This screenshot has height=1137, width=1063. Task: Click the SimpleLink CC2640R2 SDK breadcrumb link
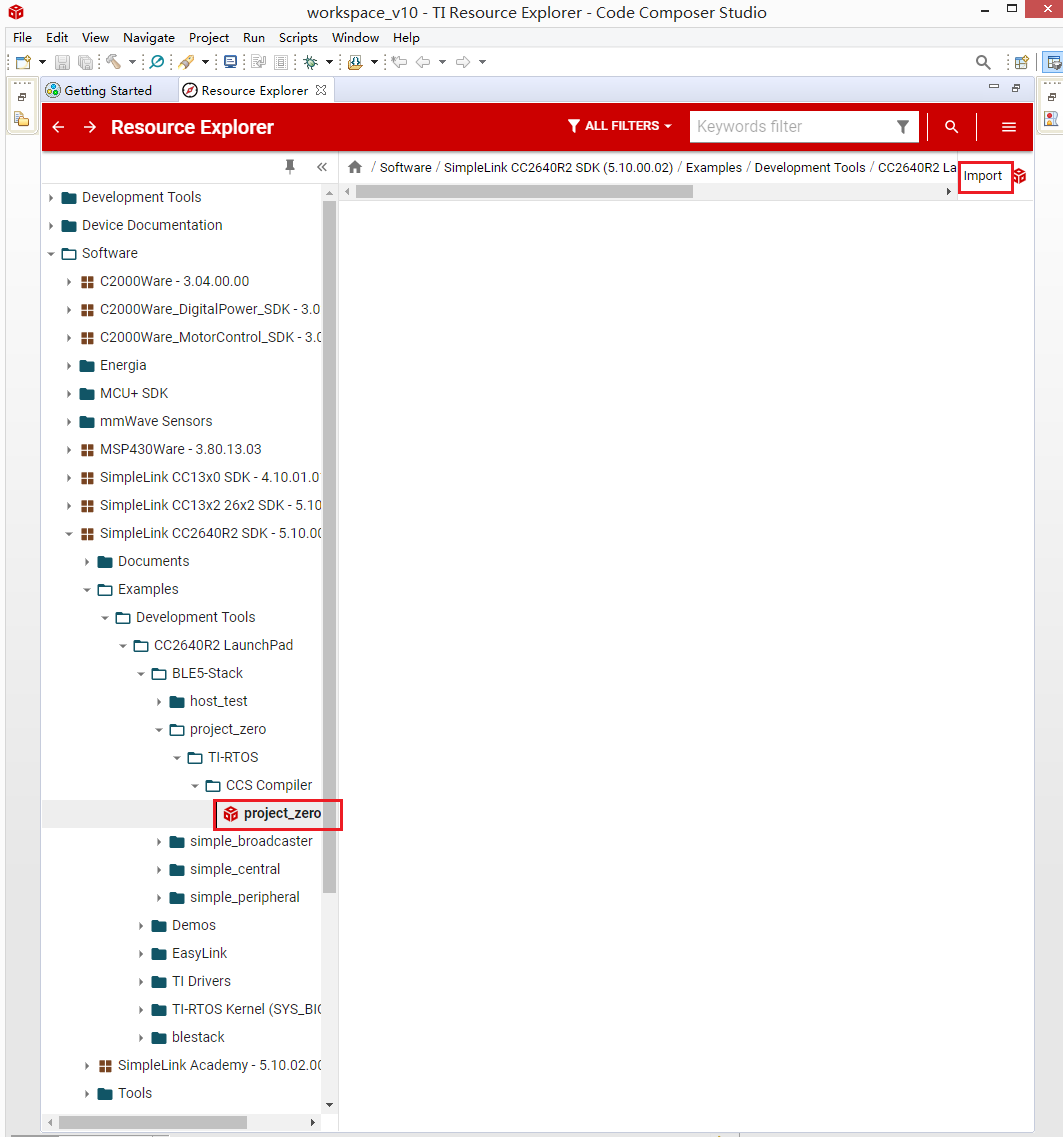click(x=558, y=168)
